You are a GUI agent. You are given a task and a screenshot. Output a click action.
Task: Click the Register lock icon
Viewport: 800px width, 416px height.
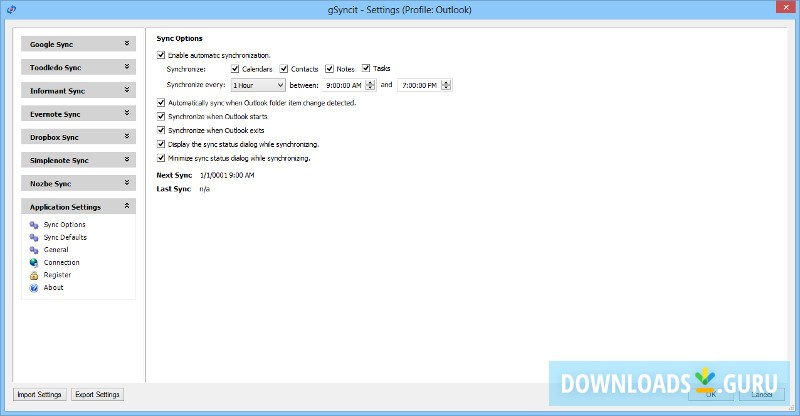(x=34, y=276)
